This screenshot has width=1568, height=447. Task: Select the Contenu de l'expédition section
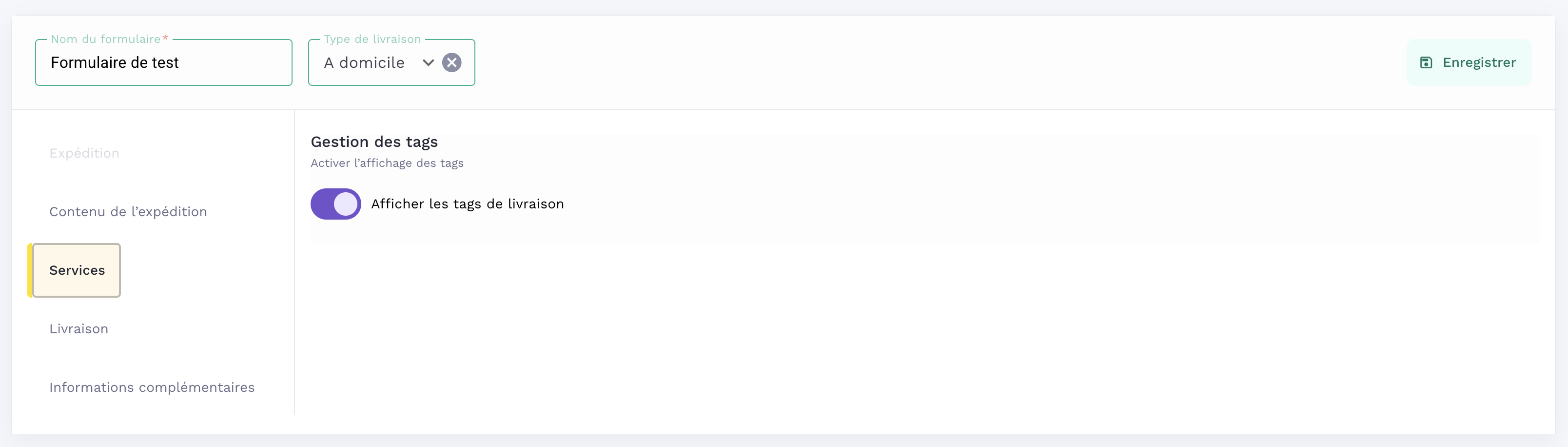(128, 211)
